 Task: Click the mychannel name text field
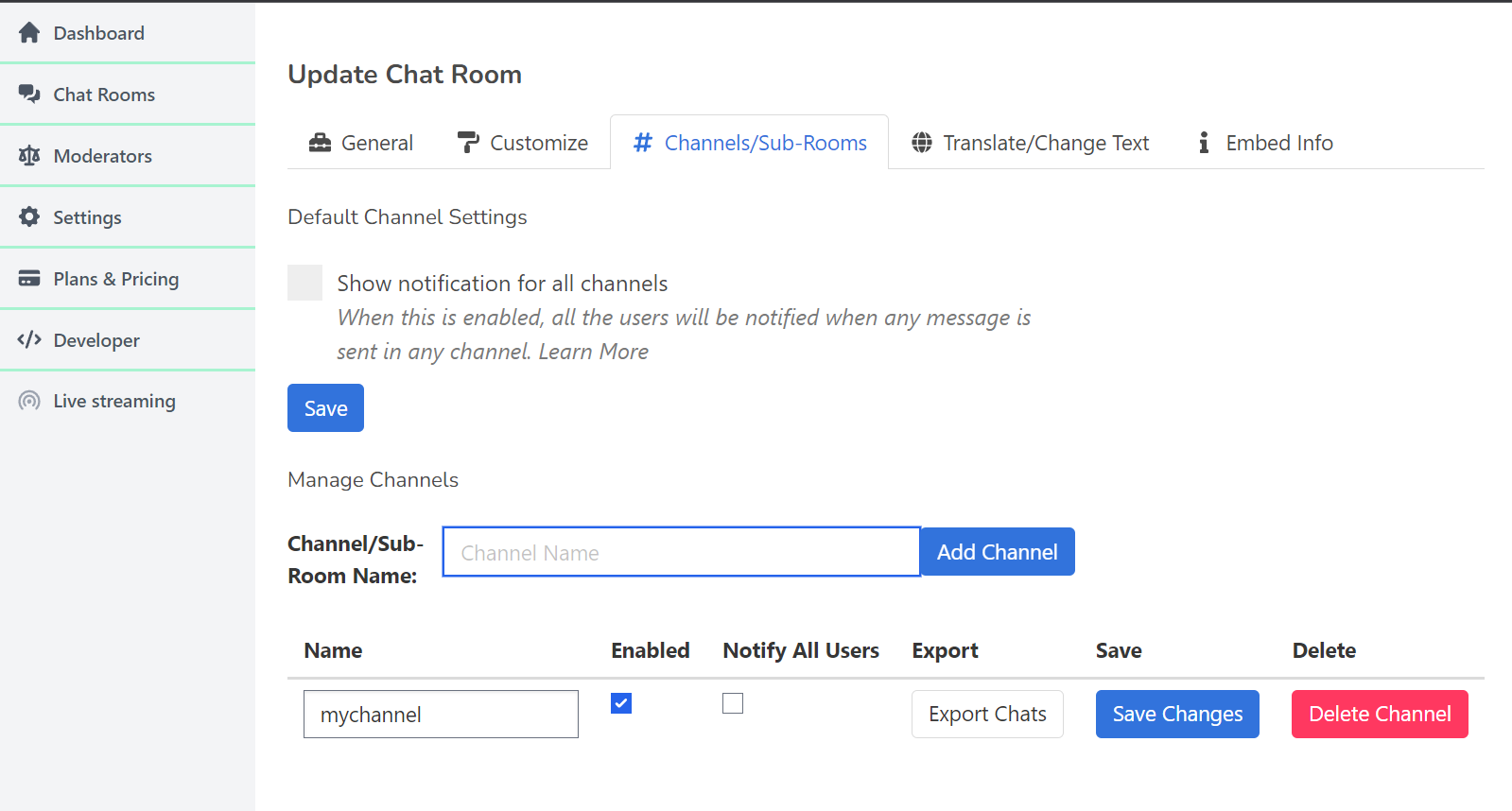(441, 714)
